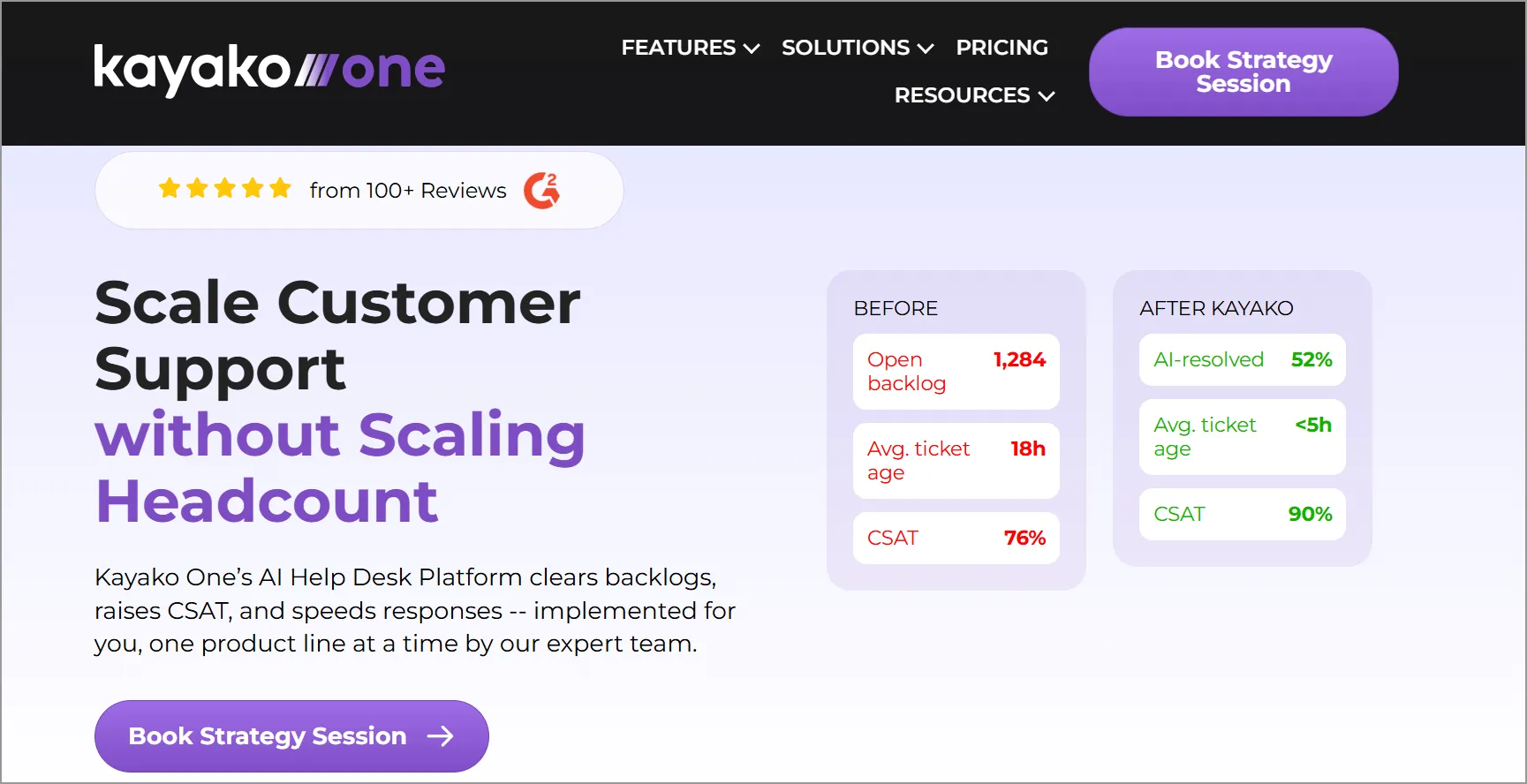The width and height of the screenshot is (1527, 784).
Task: Click the first gold star icon
Action: tap(169, 187)
